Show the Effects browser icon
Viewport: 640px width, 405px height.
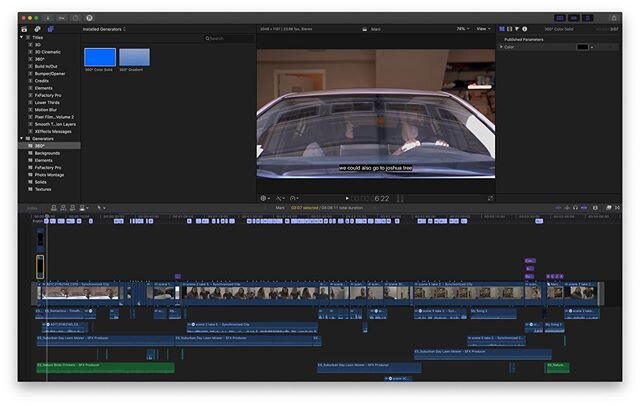tap(609, 208)
